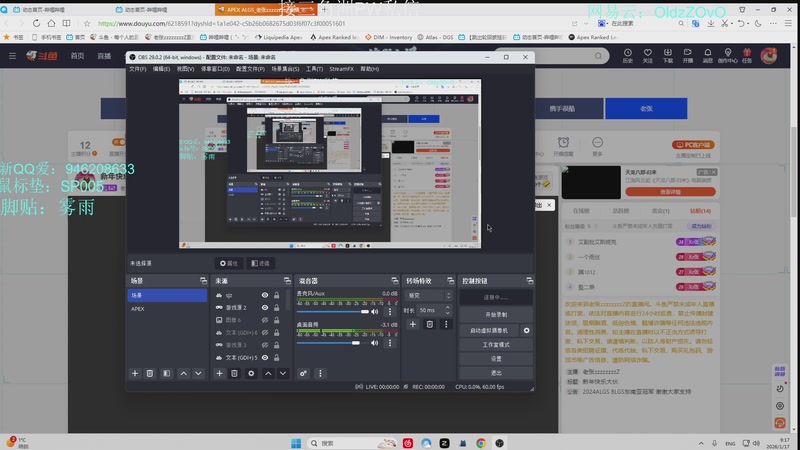The height and width of the screenshot is (450, 800).
Task: Open source 滤镜 filters button
Action: pos(261,263)
